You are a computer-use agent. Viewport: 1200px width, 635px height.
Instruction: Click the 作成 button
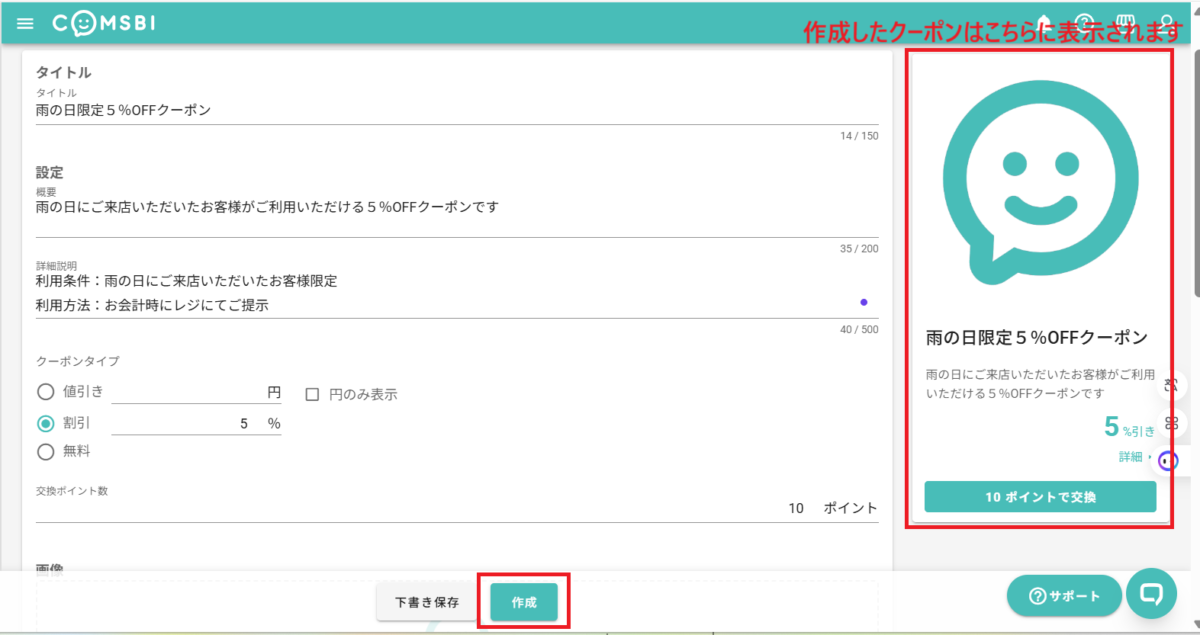pyautogui.click(x=524, y=602)
